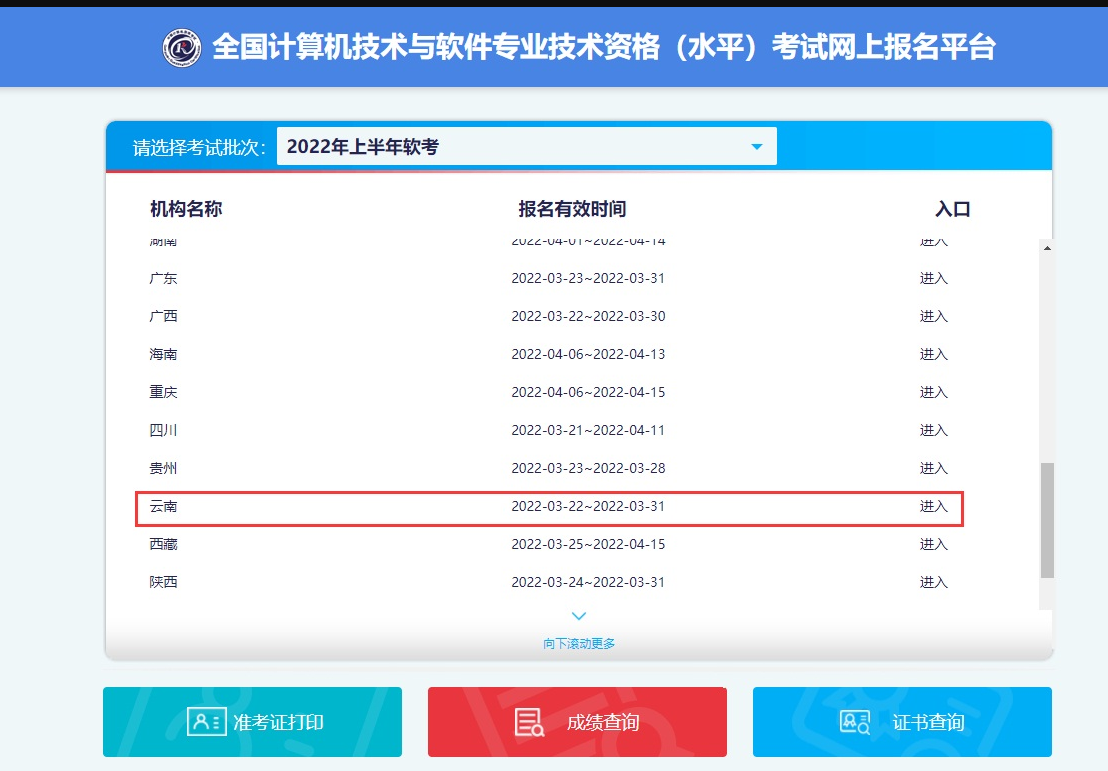The image size is (1108, 771).
Task: Click the institution list scrollbar thumb
Action: [1047, 520]
